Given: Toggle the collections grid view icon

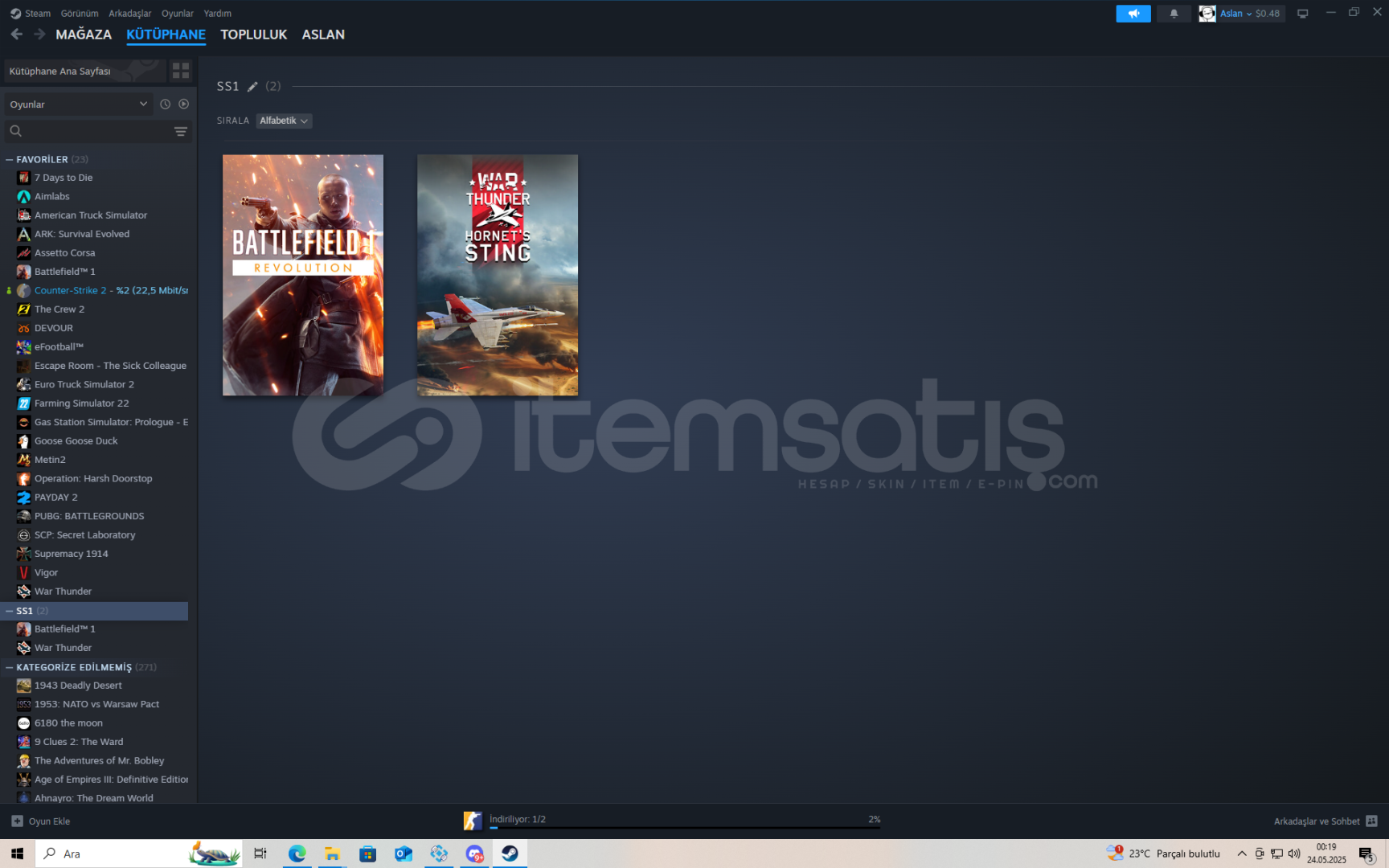Looking at the screenshot, I should pos(181,71).
